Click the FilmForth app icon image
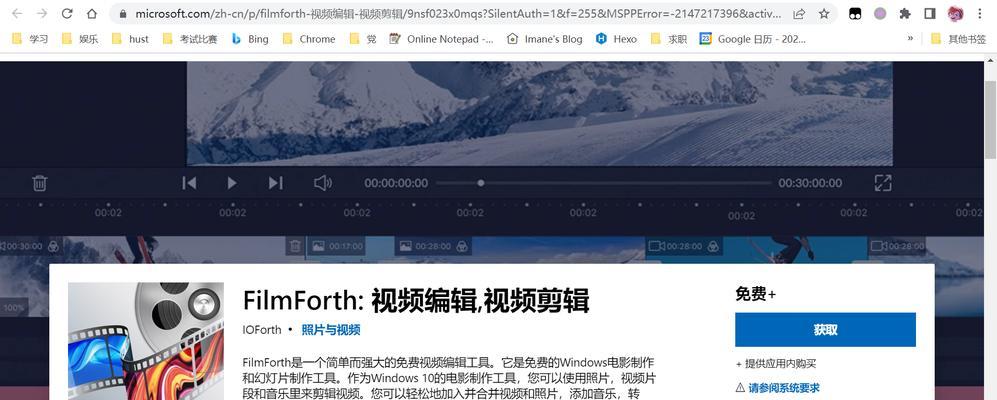The image size is (997, 400). [x=146, y=341]
